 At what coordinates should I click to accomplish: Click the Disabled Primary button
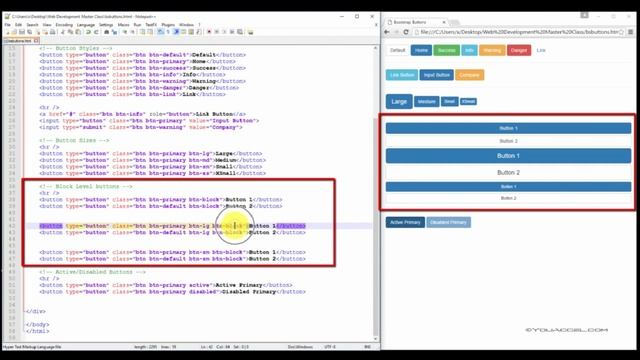448,222
